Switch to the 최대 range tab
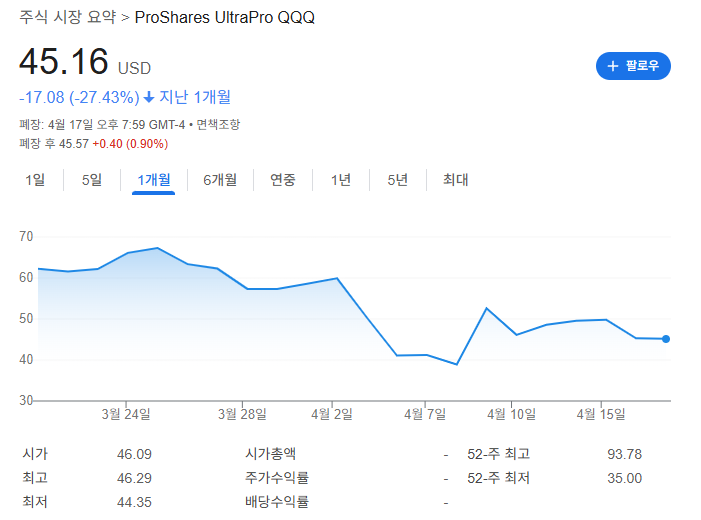Image resolution: width=701 pixels, height=520 pixels. (x=456, y=180)
